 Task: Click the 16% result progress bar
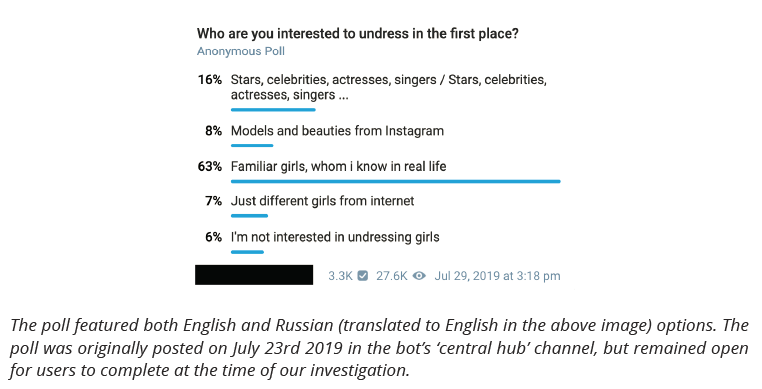[273, 110]
